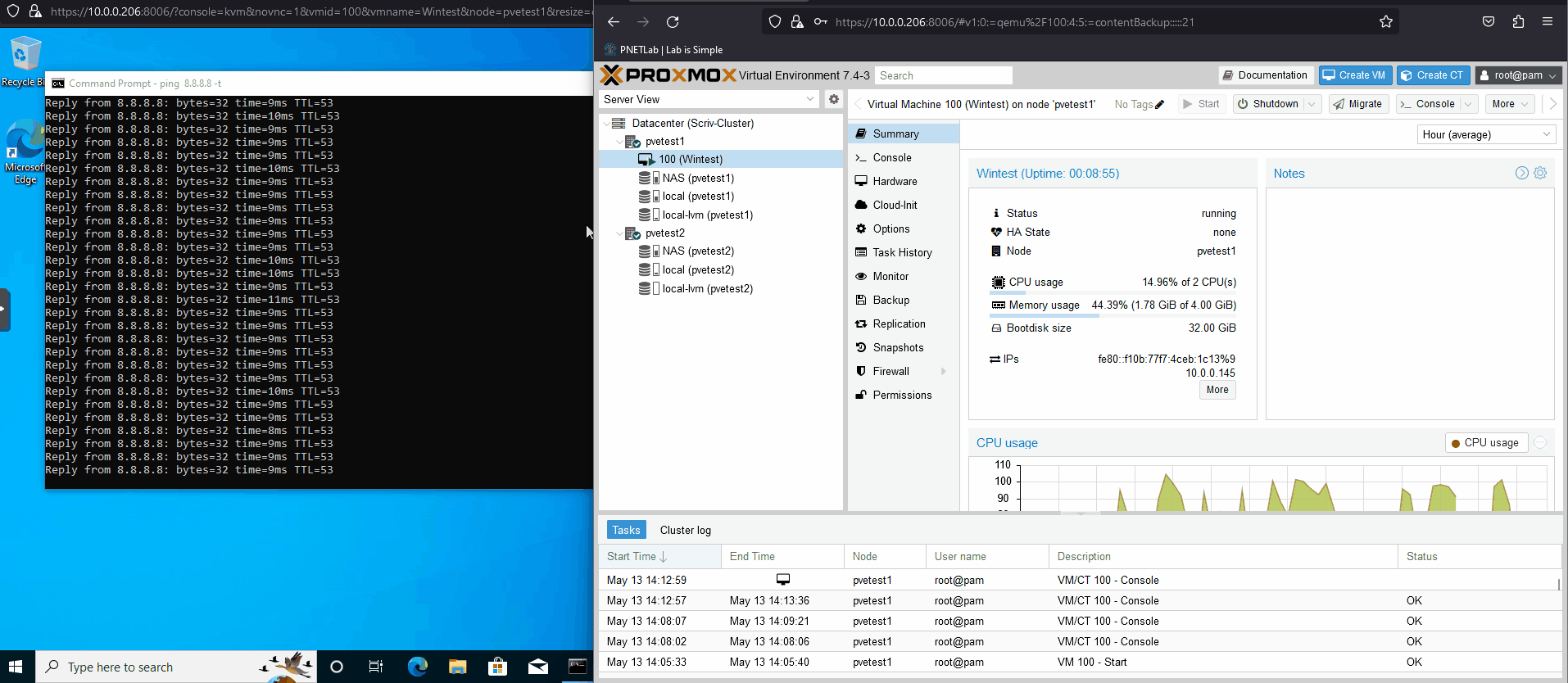The image size is (1568, 683).
Task: Go back in the browser
Action: (614, 22)
